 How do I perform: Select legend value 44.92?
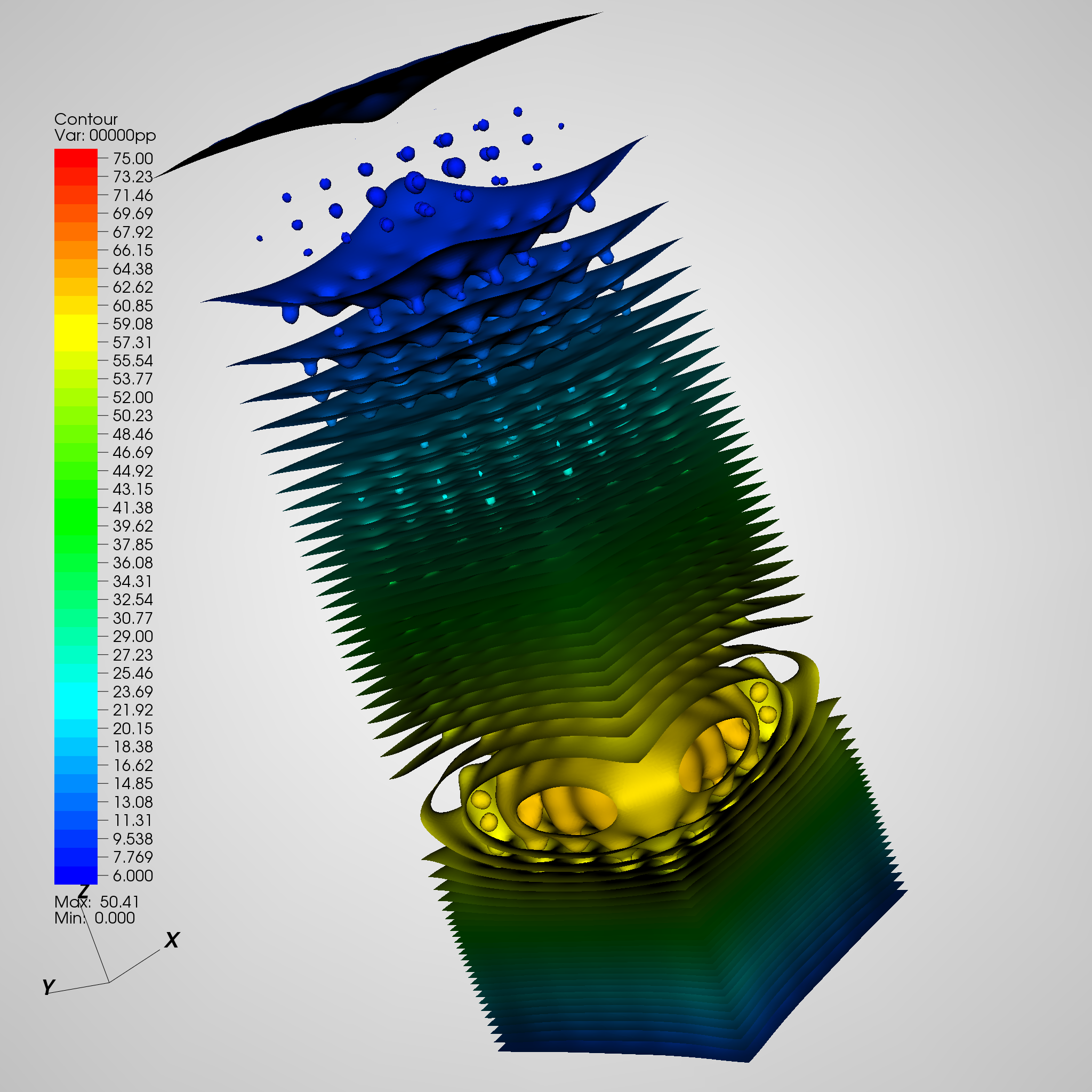[x=133, y=471]
